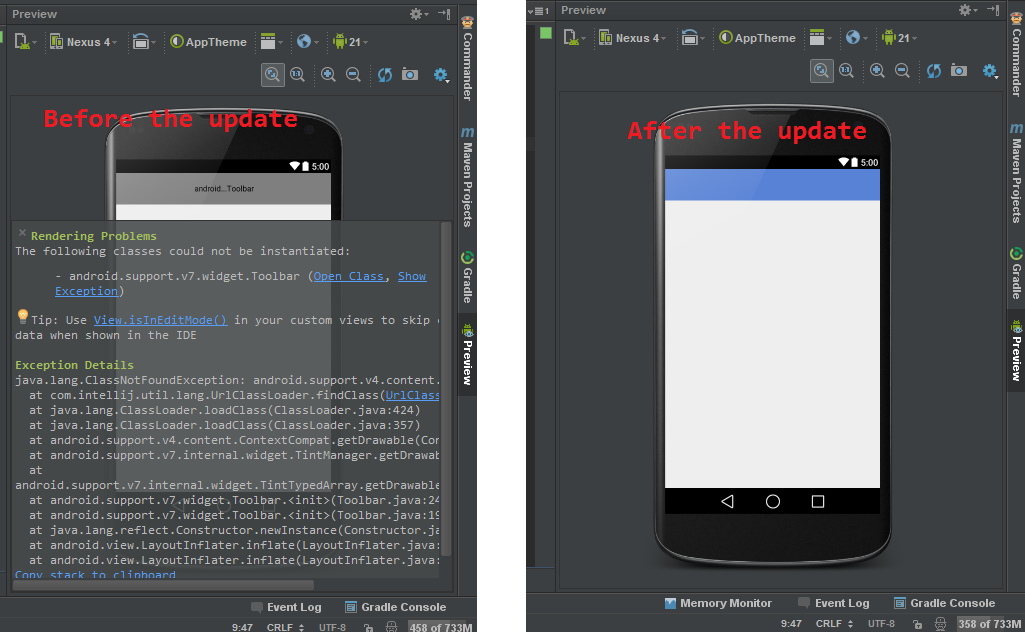The width and height of the screenshot is (1025, 632).
Task: Click actual size 1:1 zoom icon in left Preview
Action: click(x=297, y=75)
